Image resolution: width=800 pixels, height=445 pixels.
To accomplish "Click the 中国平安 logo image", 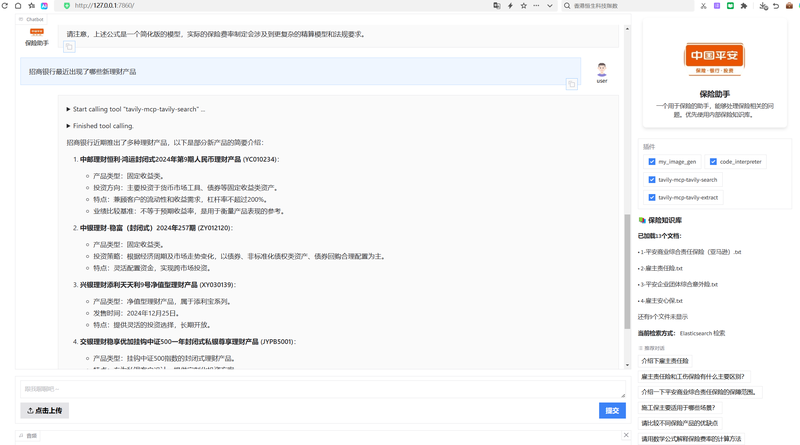I will (714, 59).
